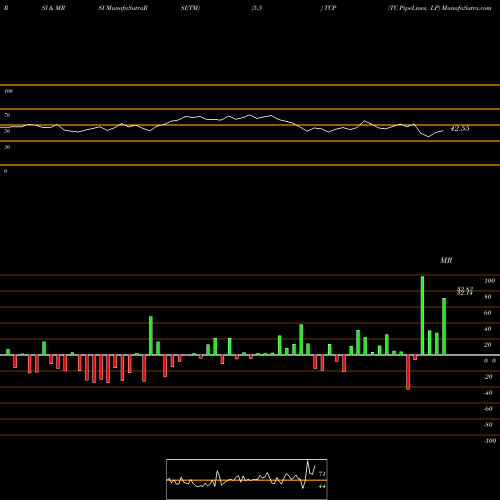Screen dimensions: 500x500
Task: Click the -100 label on the MR axis
Action: click(x=490, y=441)
